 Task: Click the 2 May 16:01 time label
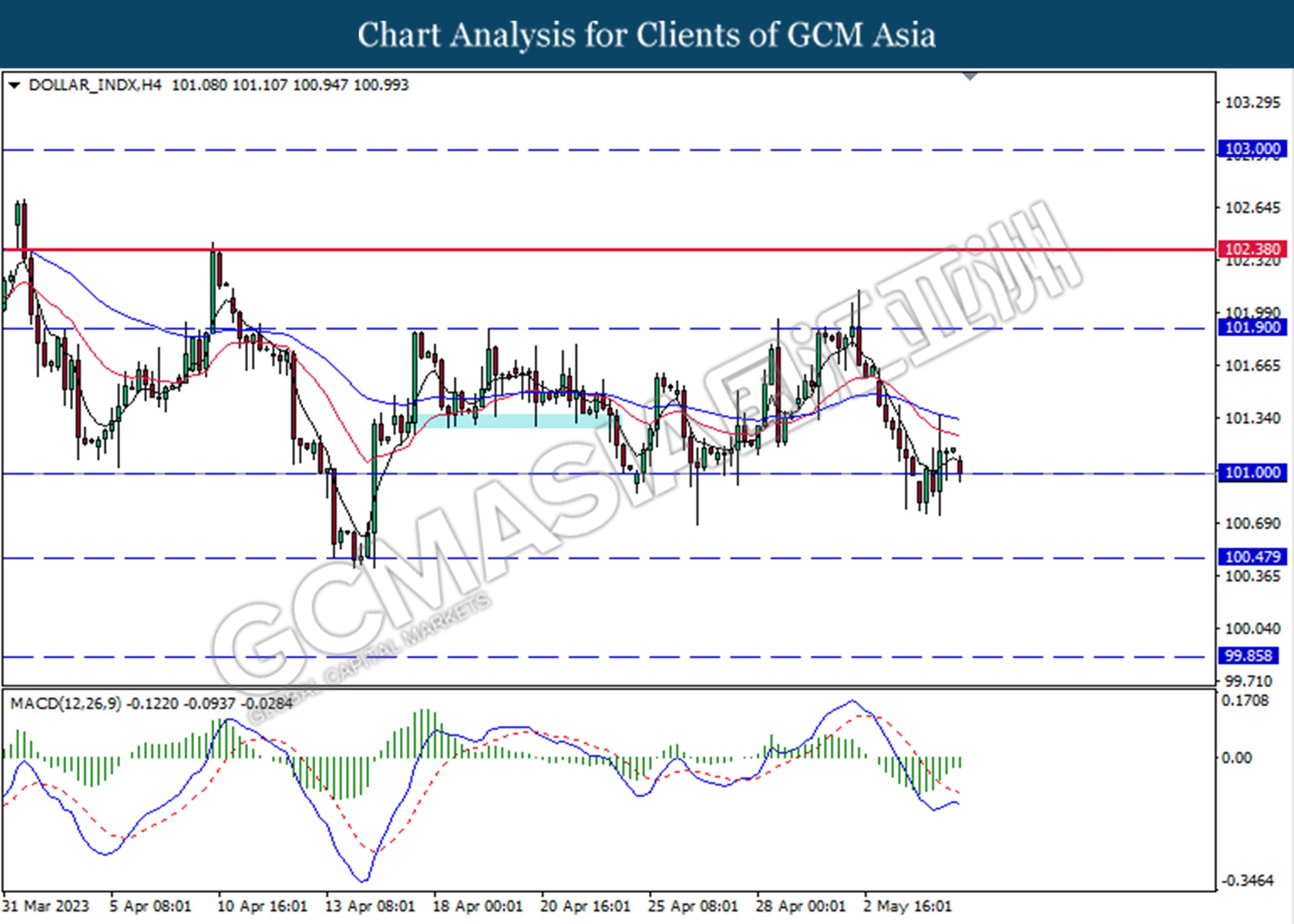click(x=908, y=906)
